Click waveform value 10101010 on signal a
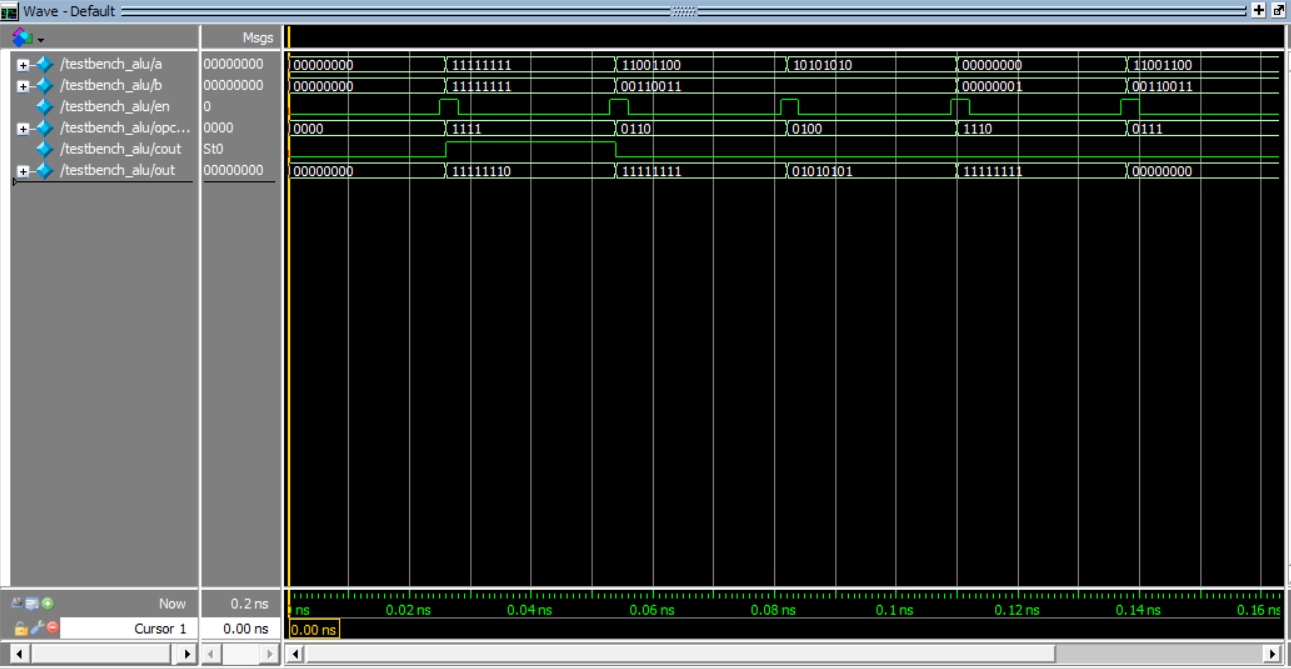Image resolution: width=1291 pixels, height=669 pixels. pyautogui.click(x=823, y=65)
